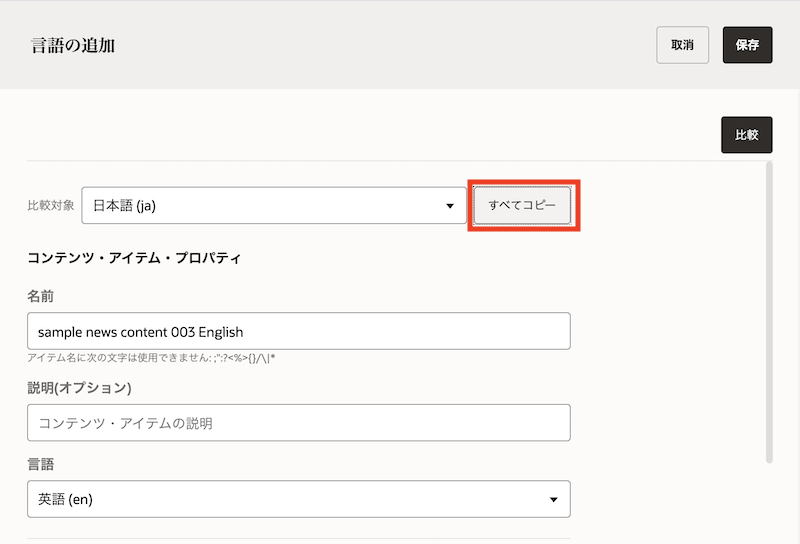This screenshot has width=800, height=544.
Task: Click the 言語 field label
Action: (41, 464)
